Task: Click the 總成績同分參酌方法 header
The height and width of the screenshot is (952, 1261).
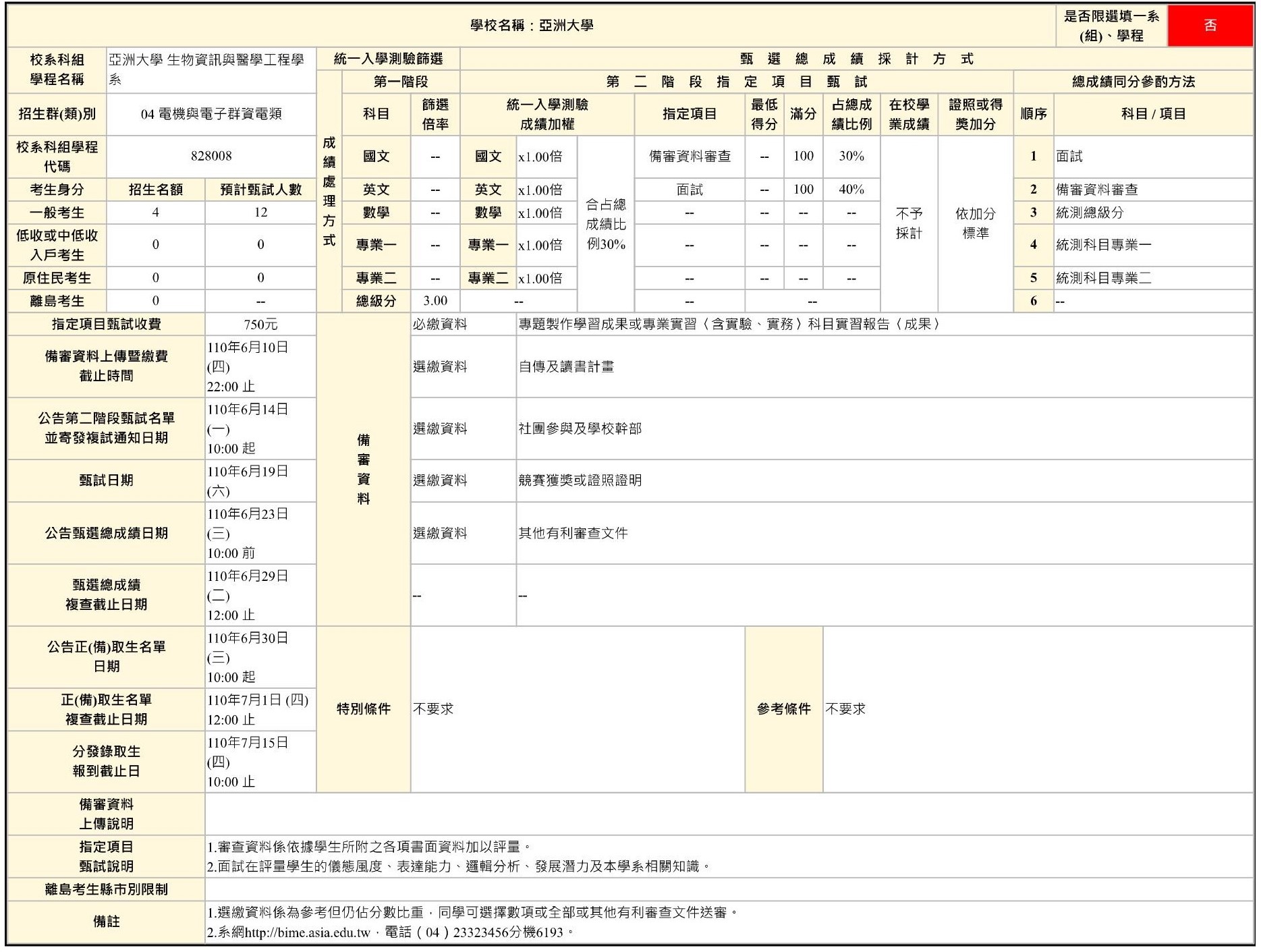Action: tap(1133, 82)
